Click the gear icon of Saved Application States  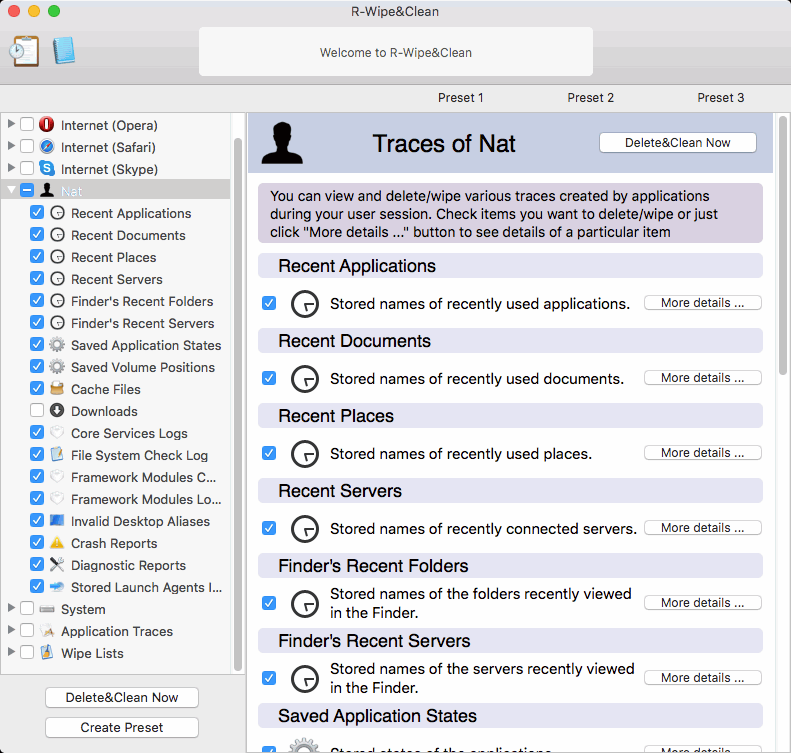(x=57, y=344)
